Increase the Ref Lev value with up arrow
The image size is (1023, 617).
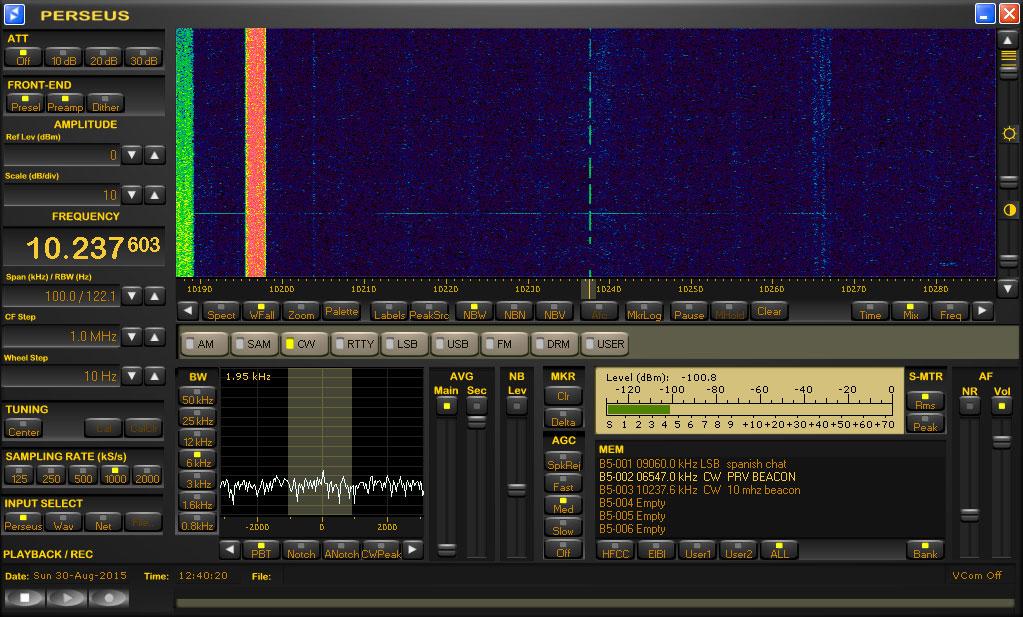(x=155, y=155)
